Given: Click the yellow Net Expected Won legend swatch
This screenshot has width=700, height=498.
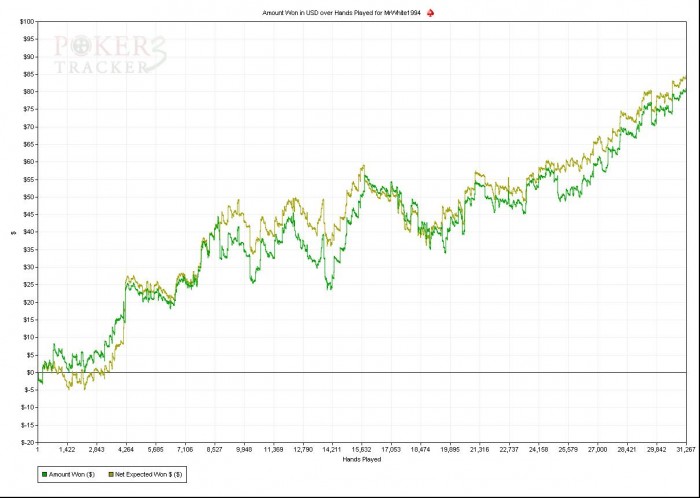Looking at the screenshot, I should click(111, 474).
